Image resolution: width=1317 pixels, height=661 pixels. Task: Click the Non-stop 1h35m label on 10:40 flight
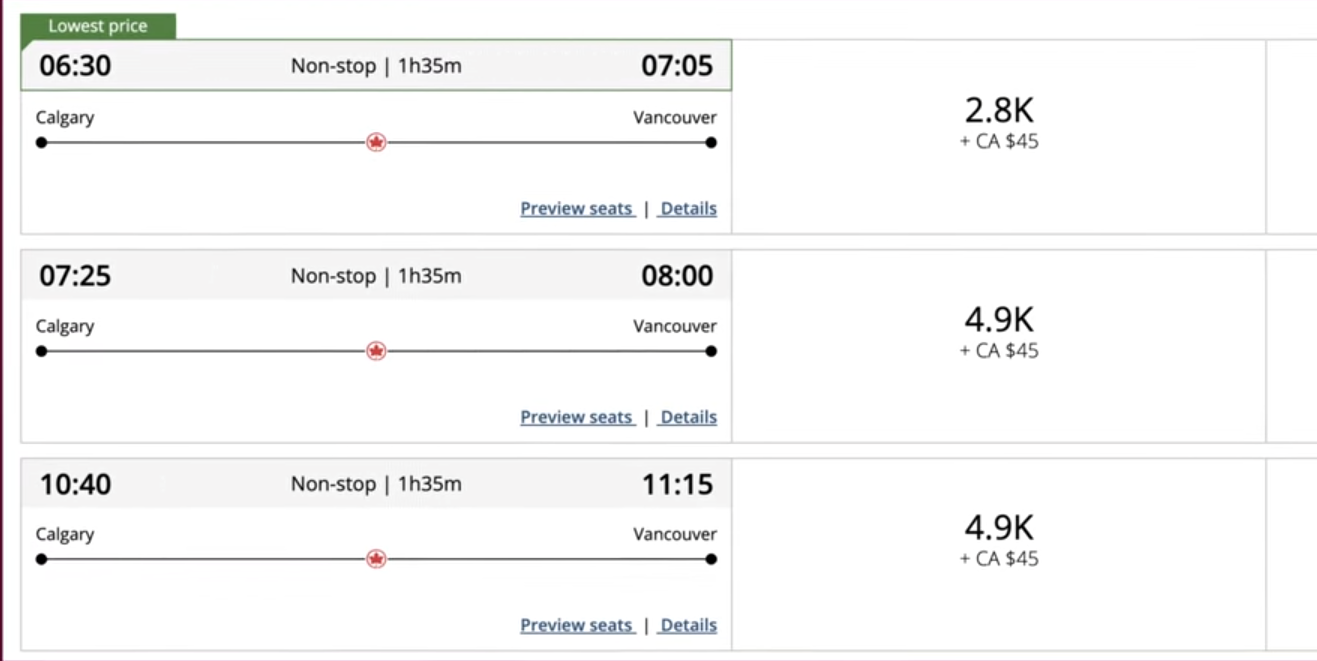376,484
